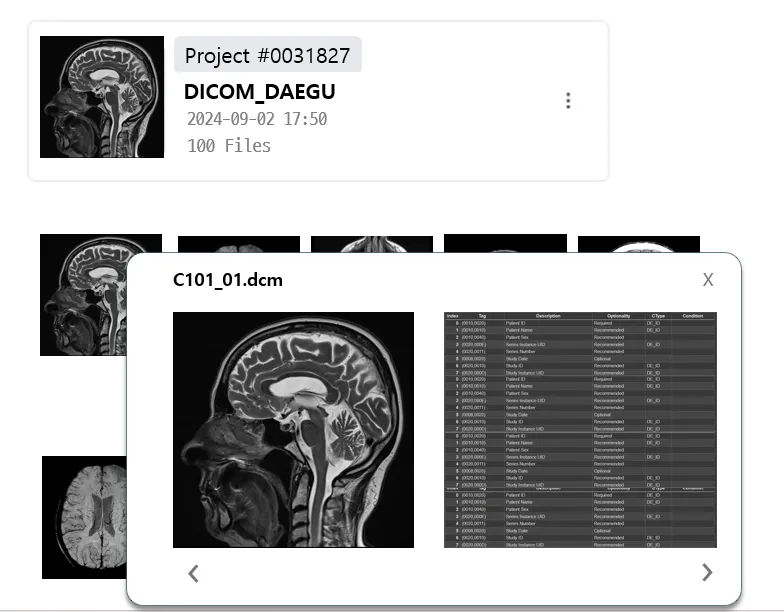This screenshot has width=784, height=612.
Task: Open the three-dot menu on DICOM_DAEGU card
Action: [568, 100]
